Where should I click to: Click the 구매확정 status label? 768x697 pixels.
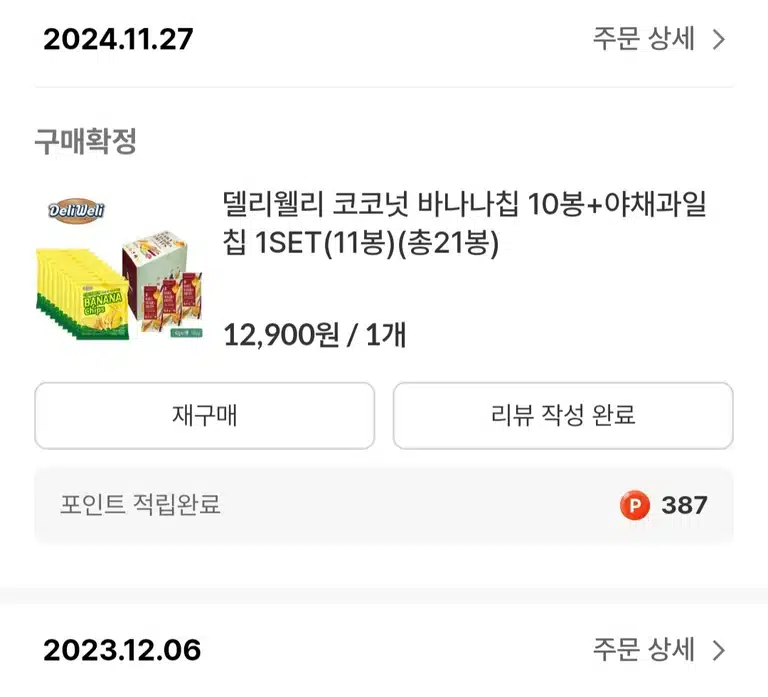[x=86, y=141]
